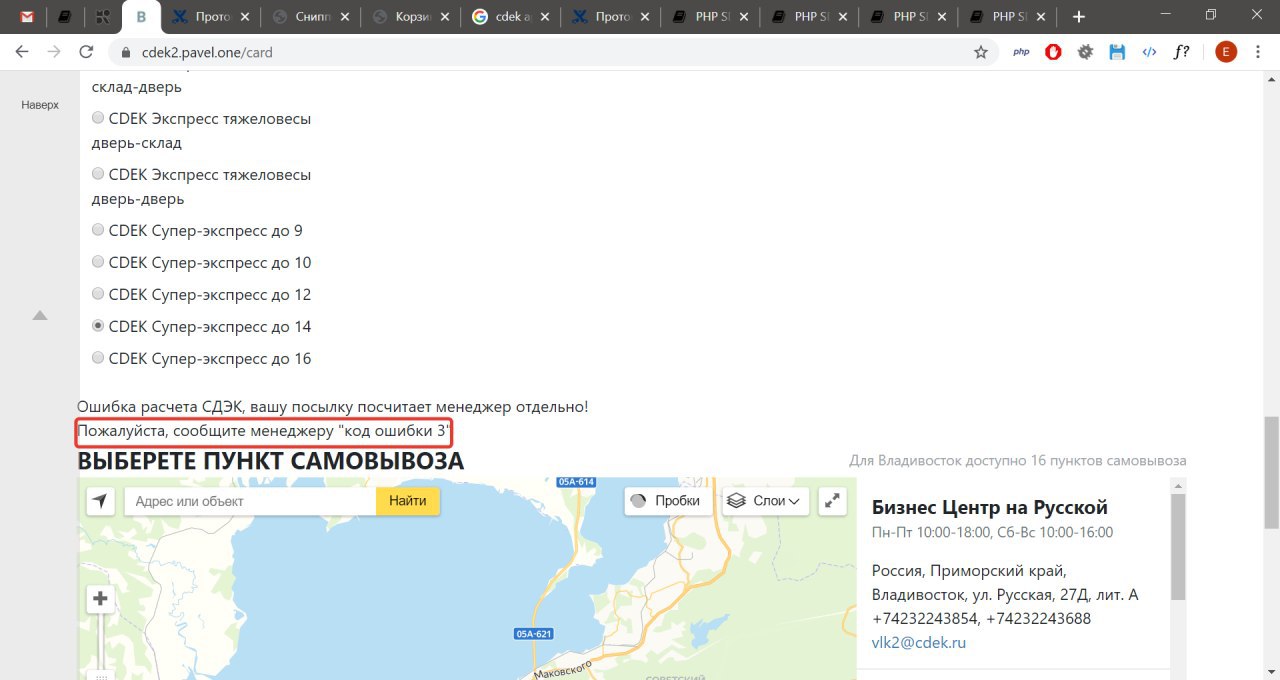Screen dimensions: 1280x680
Task: Switch to the pinned Gmail tab
Action: pyautogui.click(x=27, y=17)
